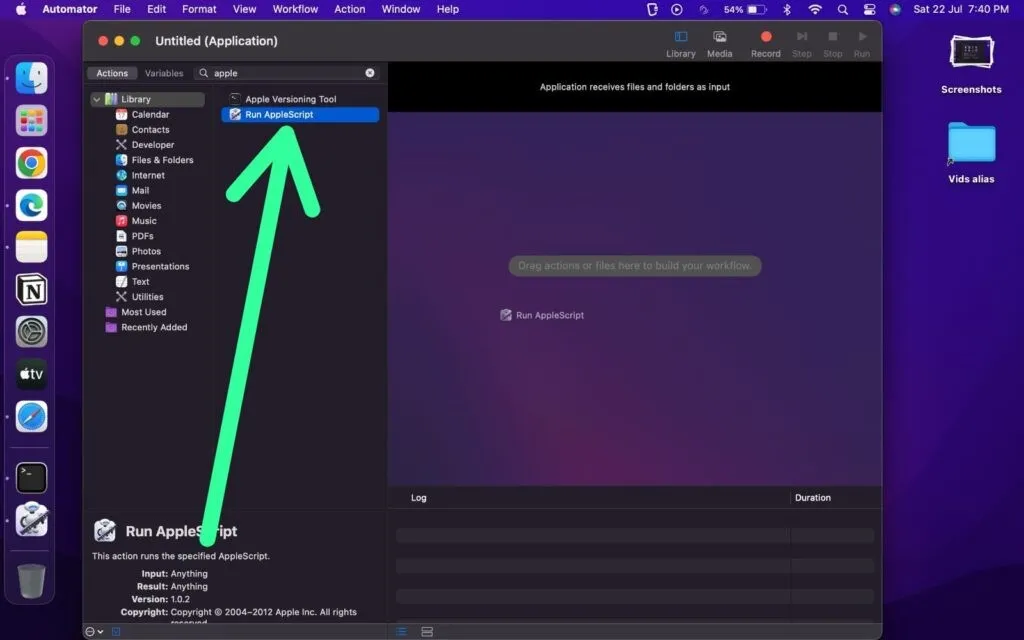This screenshot has height=640, width=1024.
Task: Open the Apple menu
Action: (21, 9)
